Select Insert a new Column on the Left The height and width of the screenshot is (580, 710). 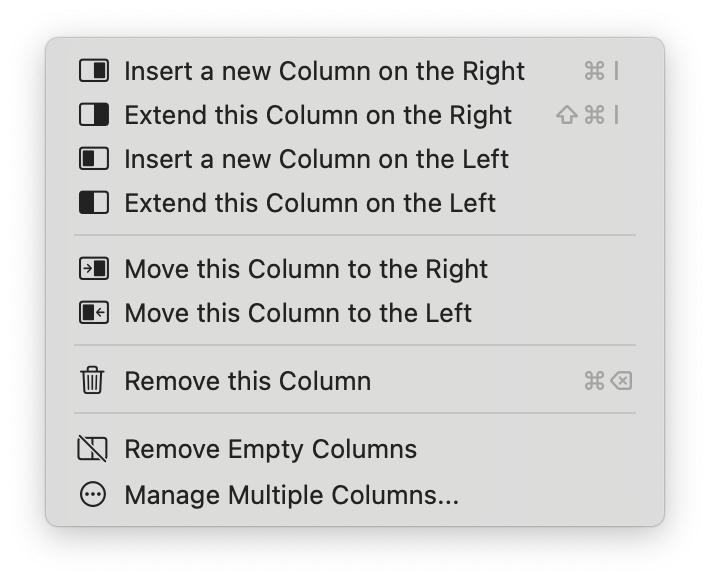[x=355, y=159]
